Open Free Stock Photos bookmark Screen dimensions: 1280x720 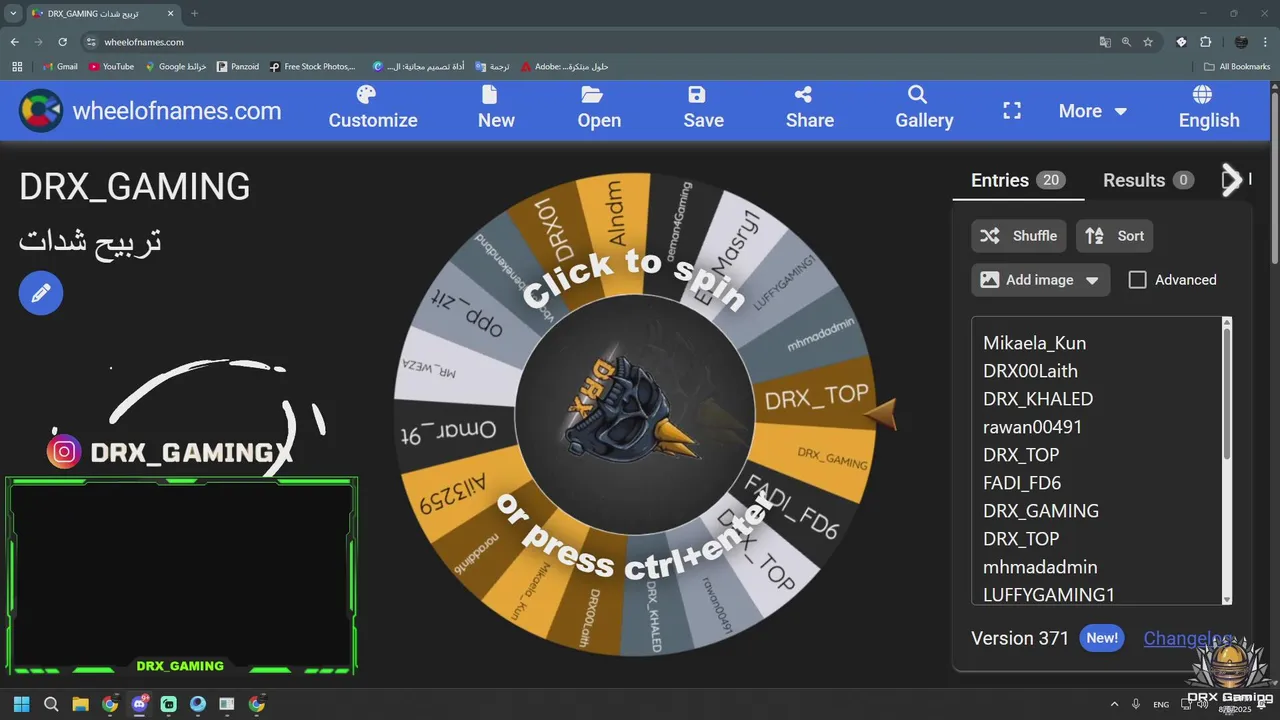[312, 67]
